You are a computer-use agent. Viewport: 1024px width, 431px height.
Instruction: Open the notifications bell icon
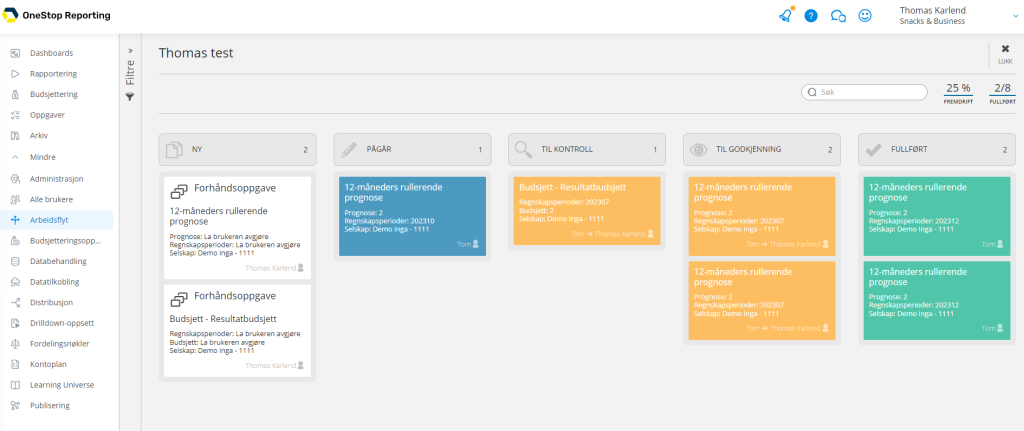click(x=786, y=16)
